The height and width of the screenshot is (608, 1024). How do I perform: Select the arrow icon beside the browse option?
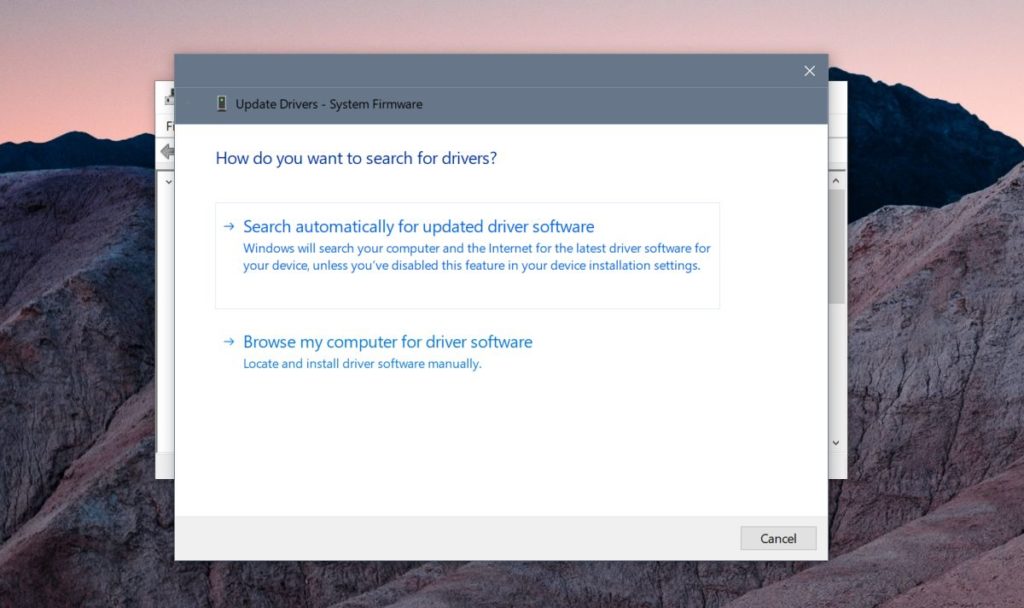228,342
